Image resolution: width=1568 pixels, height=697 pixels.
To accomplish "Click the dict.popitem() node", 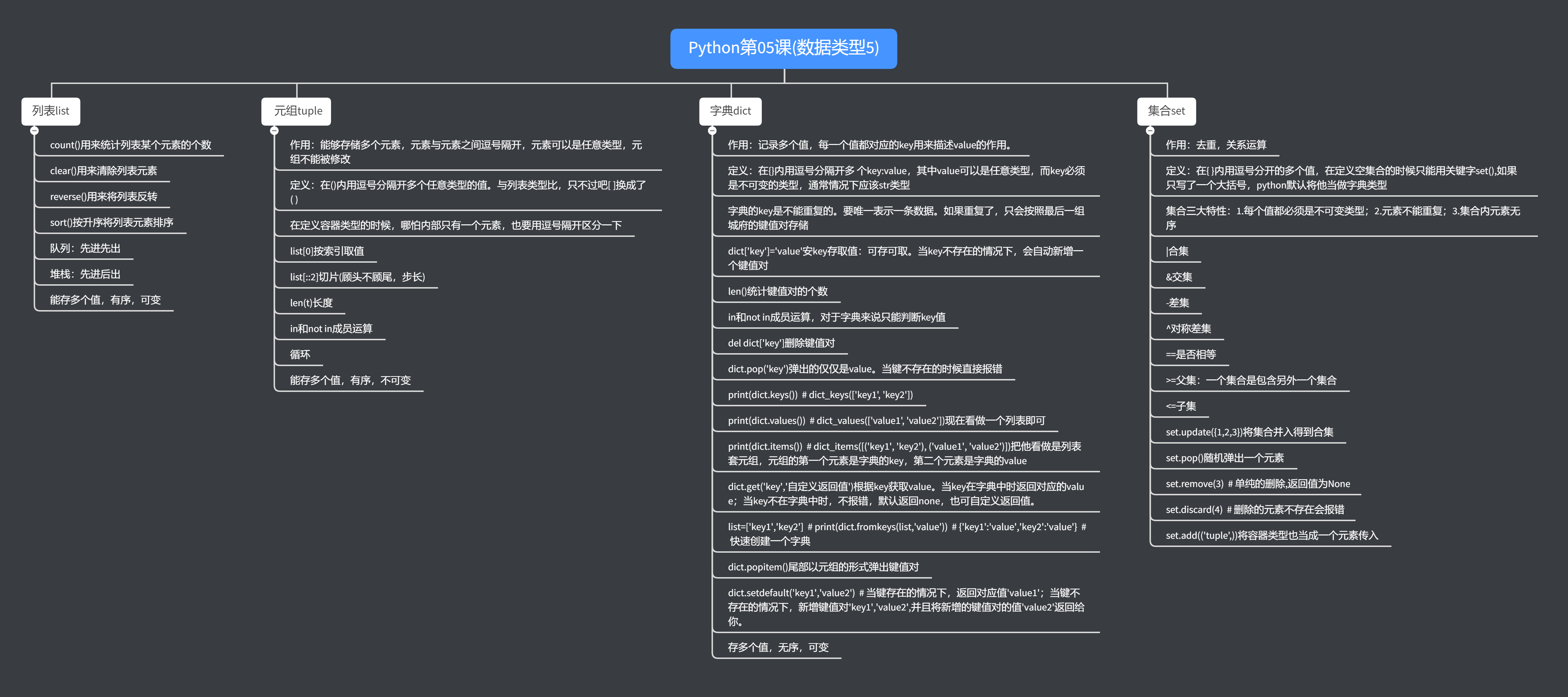I will point(823,567).
